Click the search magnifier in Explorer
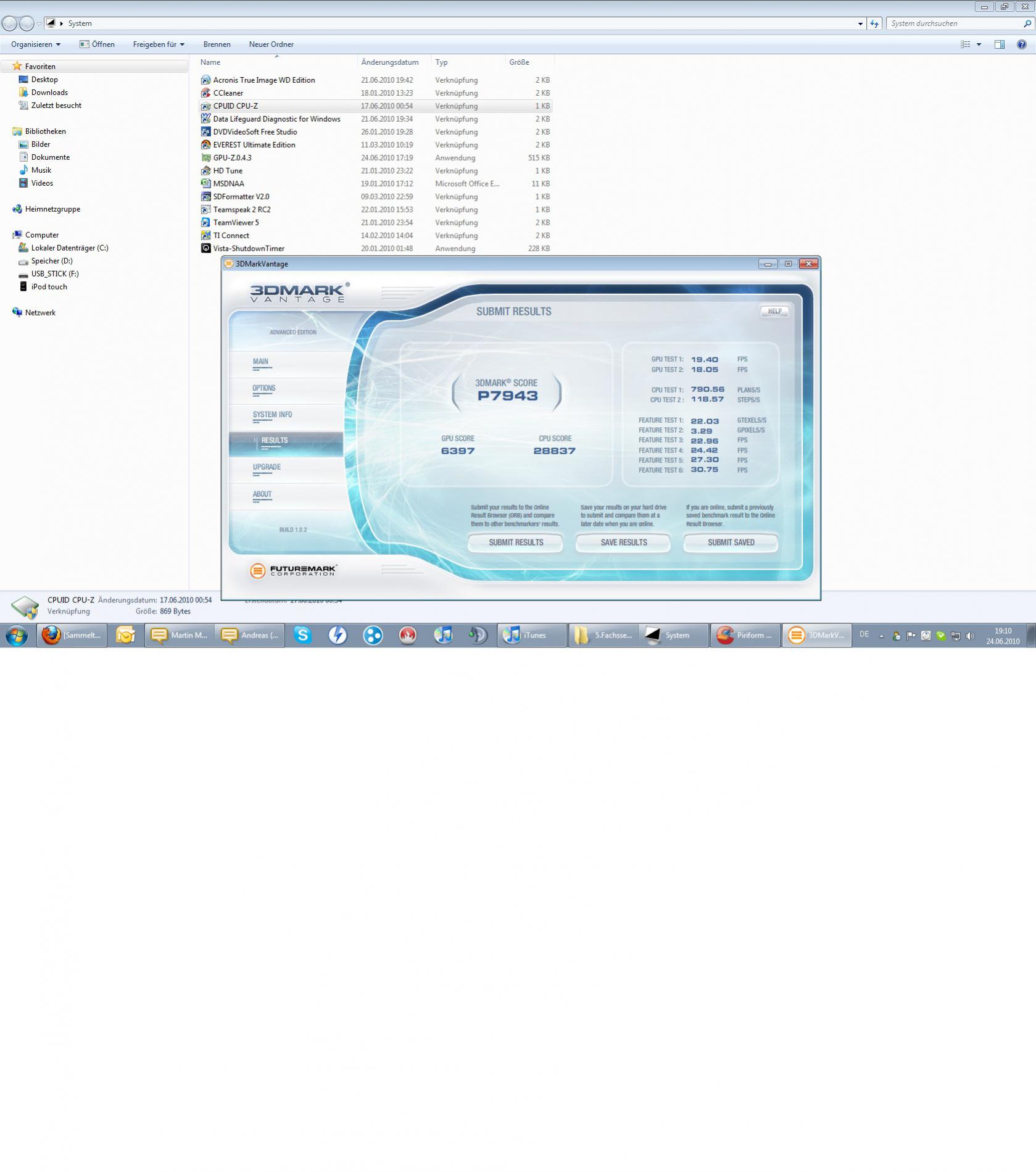This screenshot has height=1172, width=1036. tap(1027, 23)
